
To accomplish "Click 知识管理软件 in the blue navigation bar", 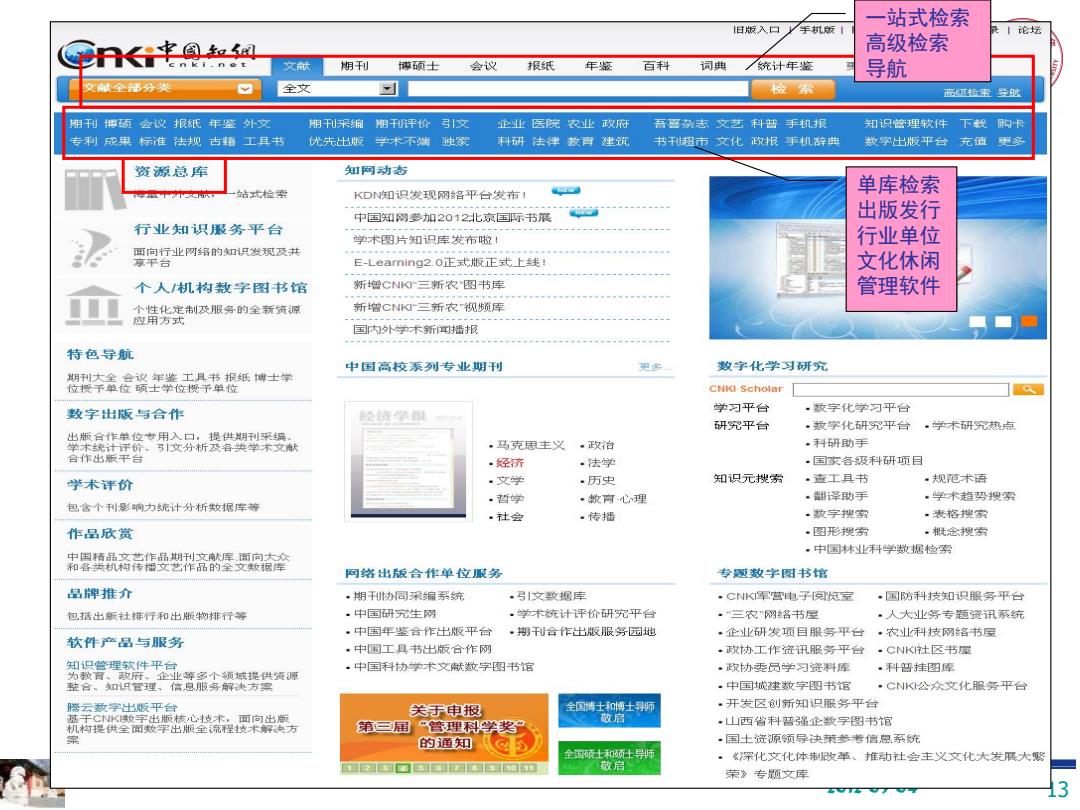I will [x=906, y=123].
